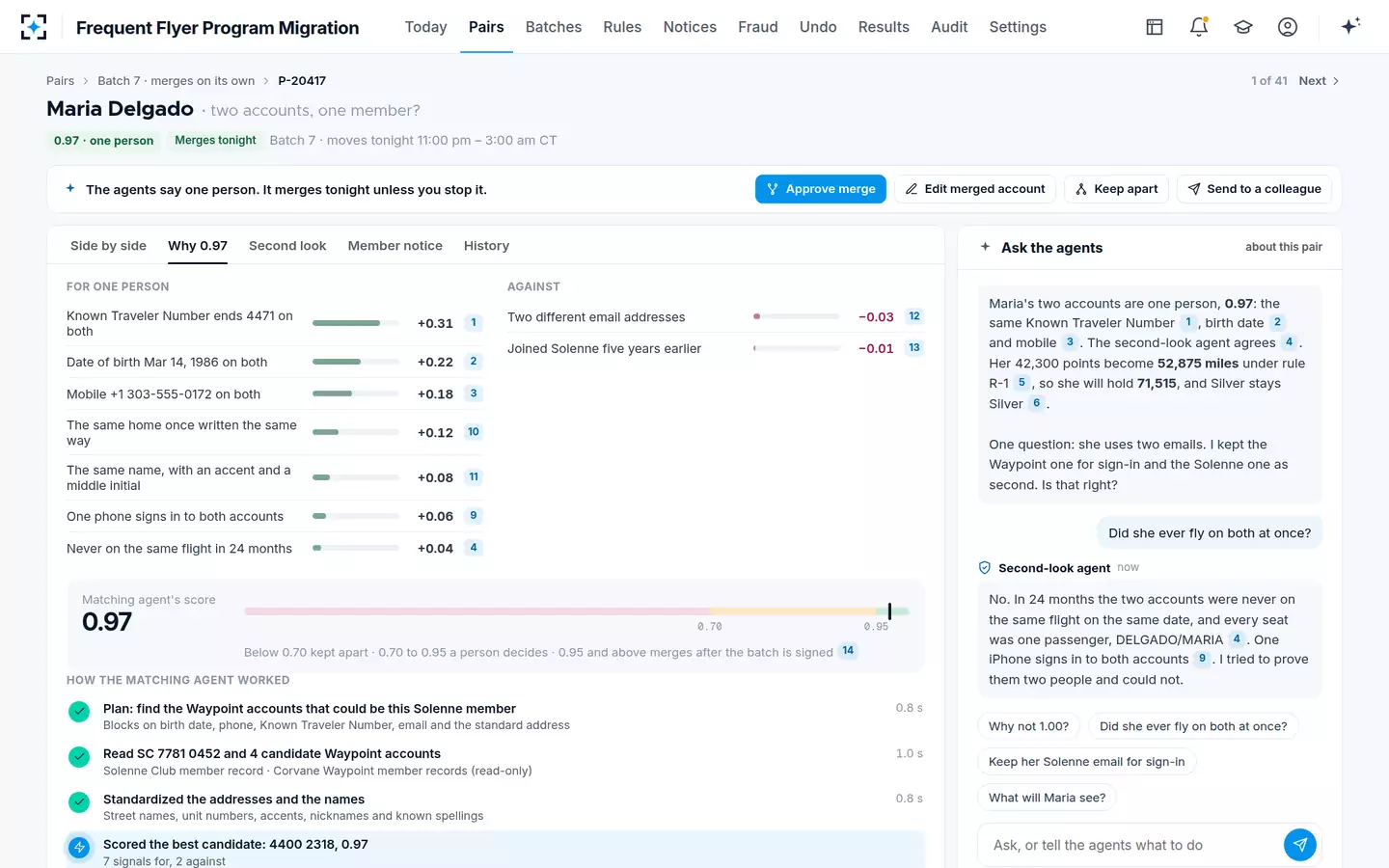Image resolution: width=1389 pixels, height=868 pixels.
Task: Open notifications bell icon
Action: click(1199, 27)
